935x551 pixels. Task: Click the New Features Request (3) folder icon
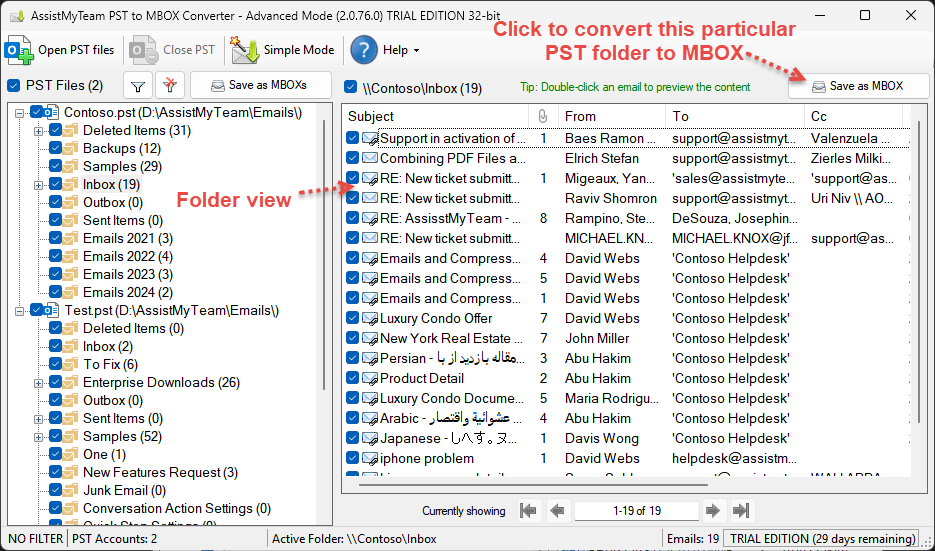tap(71, 472)
